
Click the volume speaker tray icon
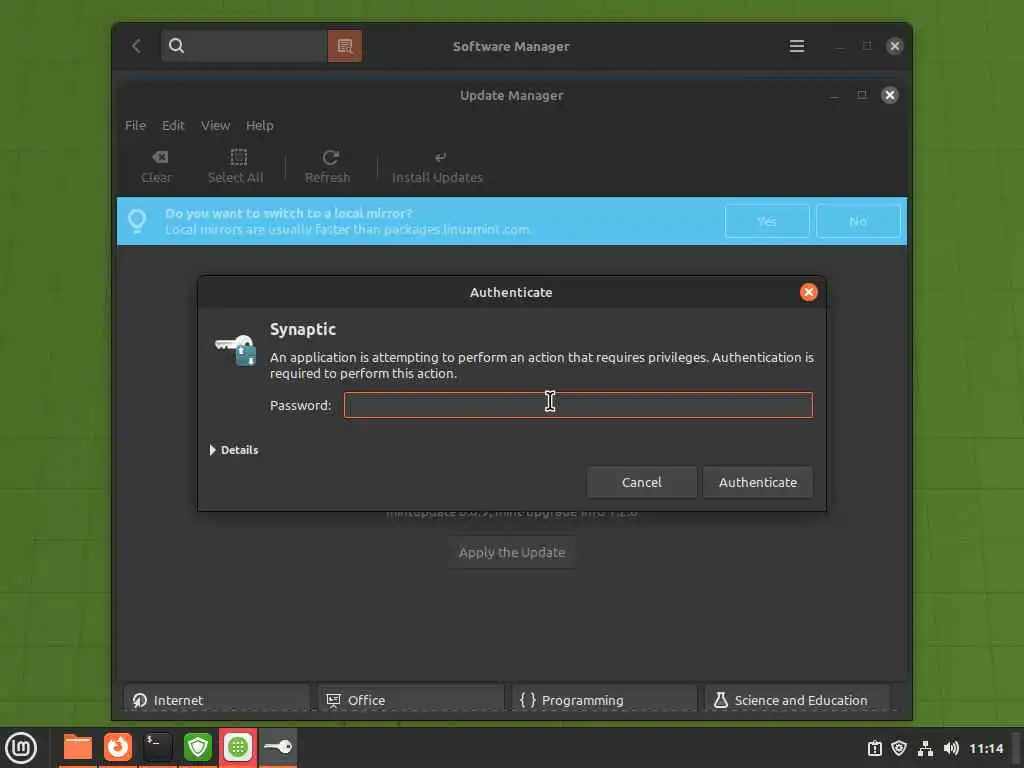[951, 748]
